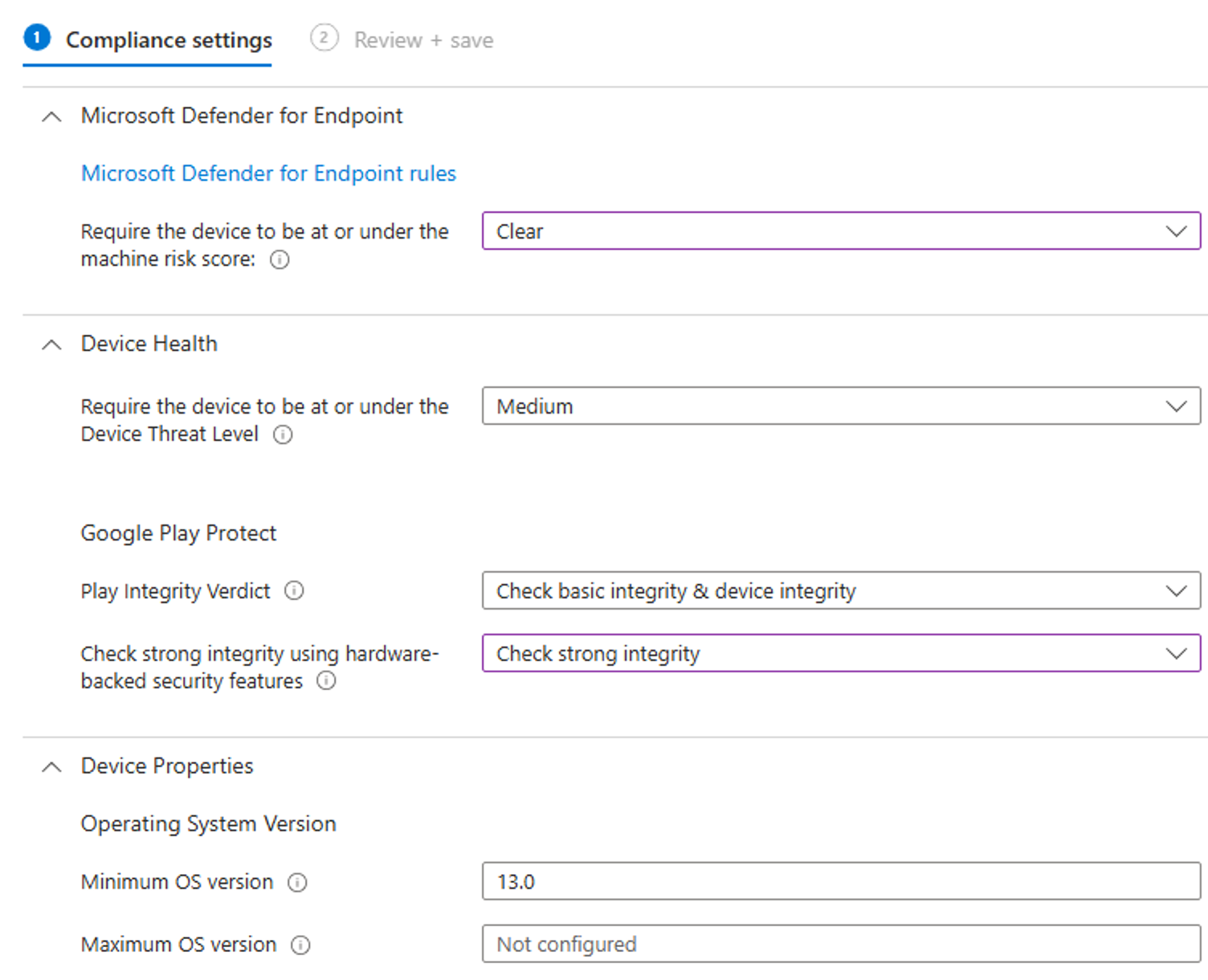Screen dimensions: 1208x980
Task: Collapse the Device Properties section
Action: pyautogui.click(x=51, y=767)
